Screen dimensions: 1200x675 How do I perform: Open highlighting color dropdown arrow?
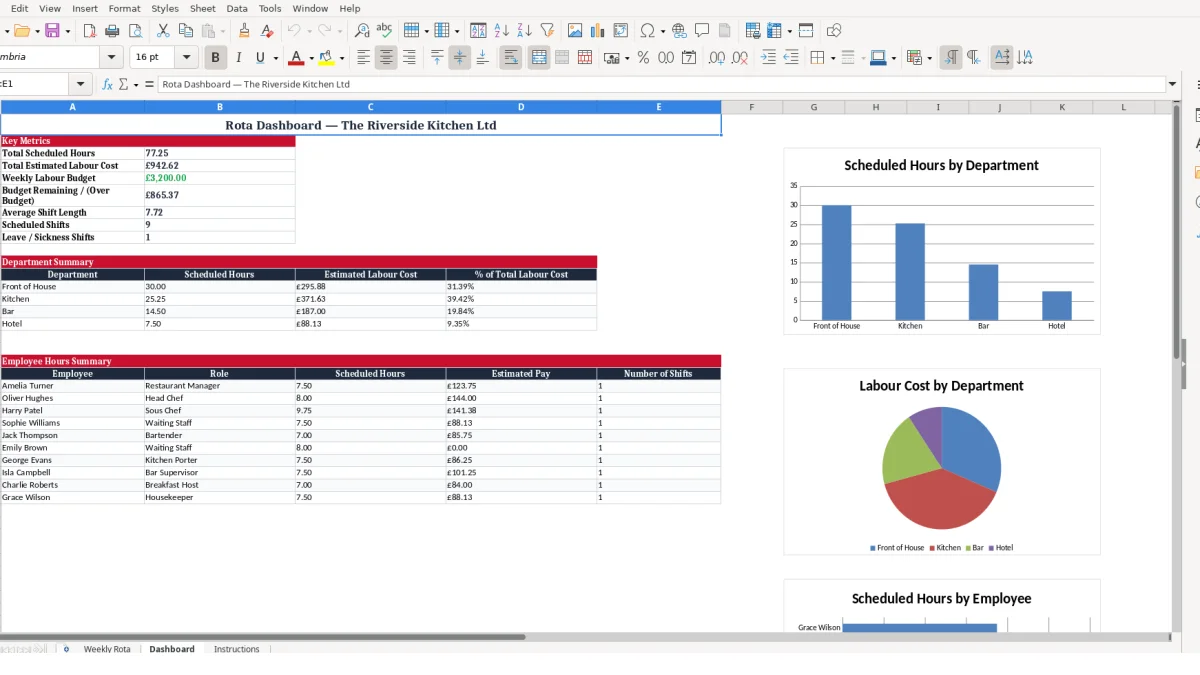click(342, 58)
